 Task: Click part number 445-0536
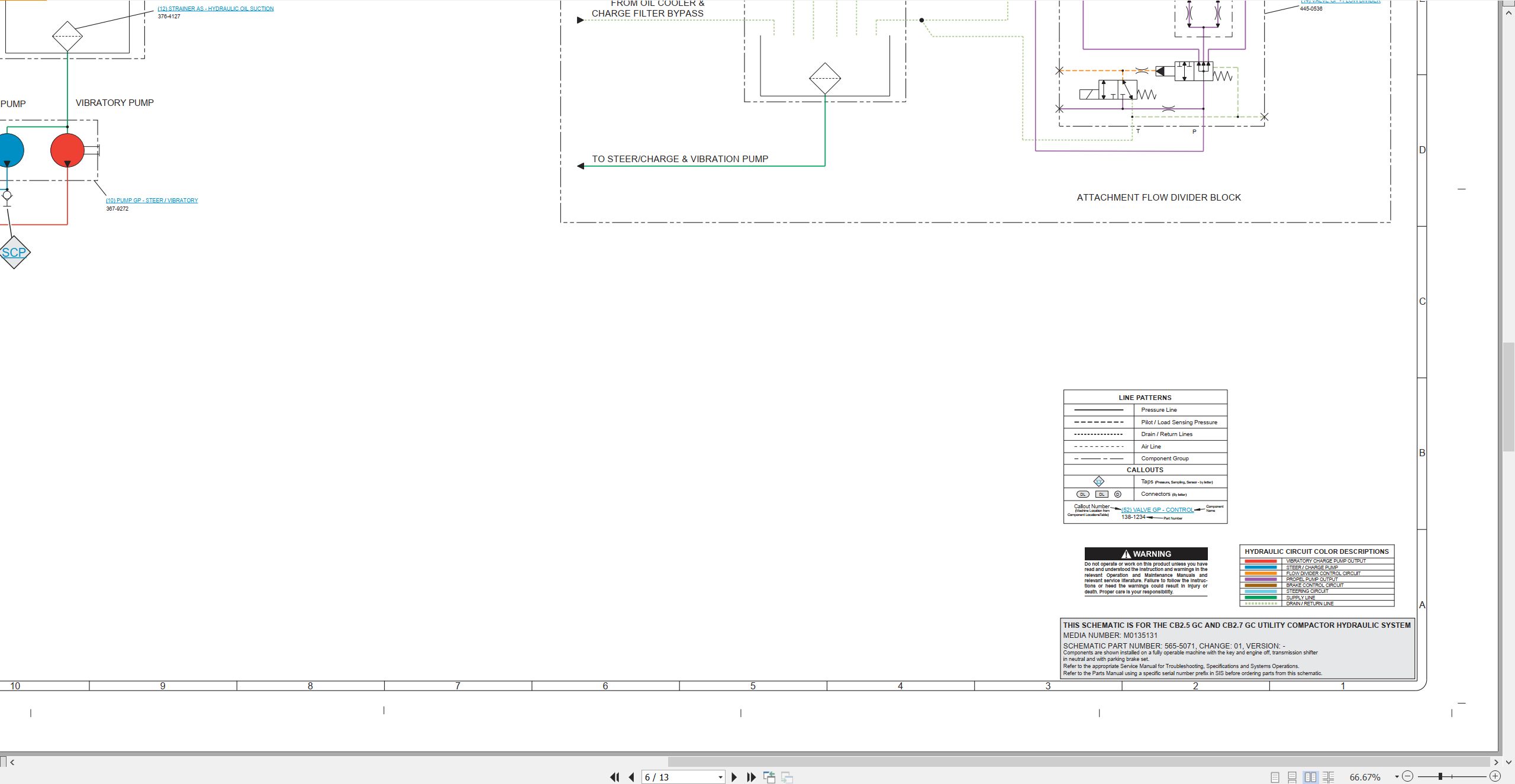(1311, 9)
